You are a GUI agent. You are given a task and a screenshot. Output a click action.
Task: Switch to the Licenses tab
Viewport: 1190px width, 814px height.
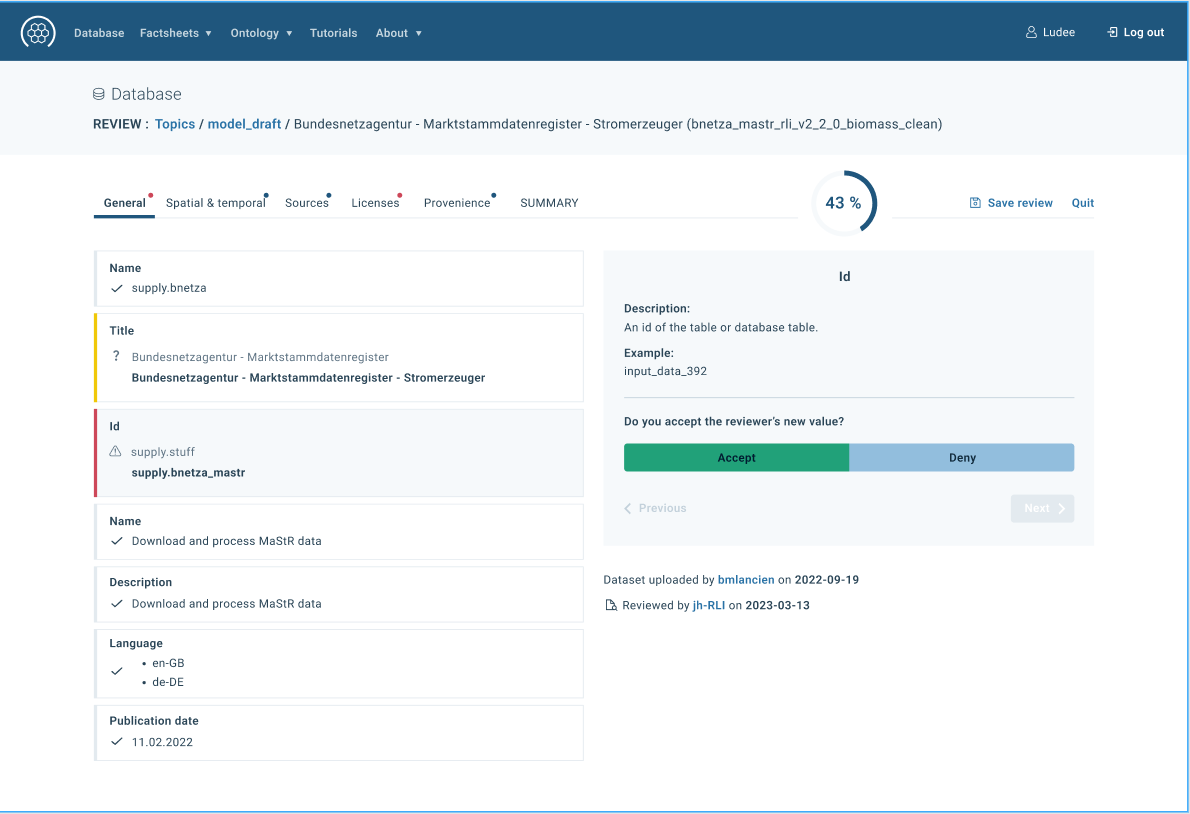click(x=375, y=202)
